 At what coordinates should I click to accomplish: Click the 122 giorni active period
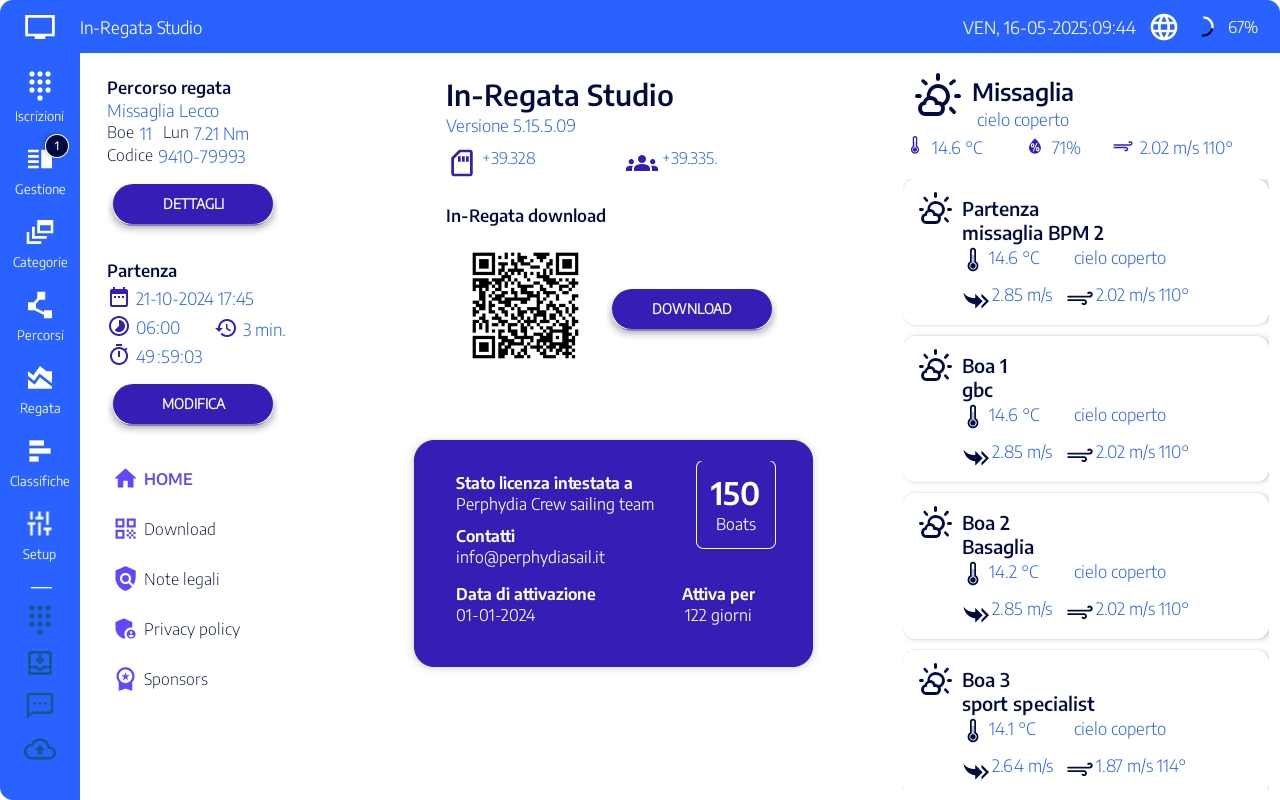(718, 615)
